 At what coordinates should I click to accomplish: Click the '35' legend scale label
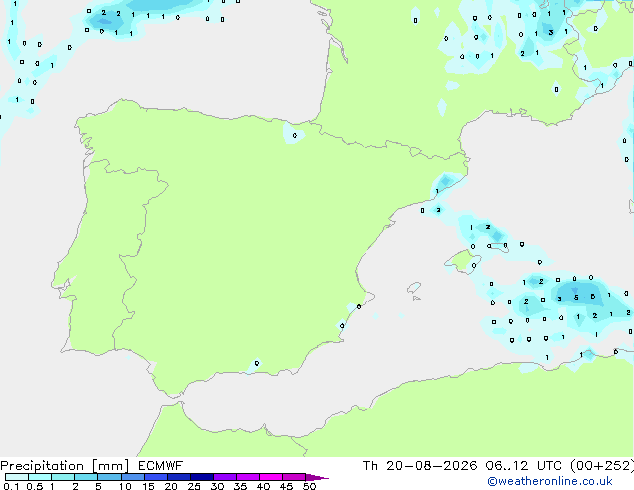pyautogui.click(x=240, y=486)
